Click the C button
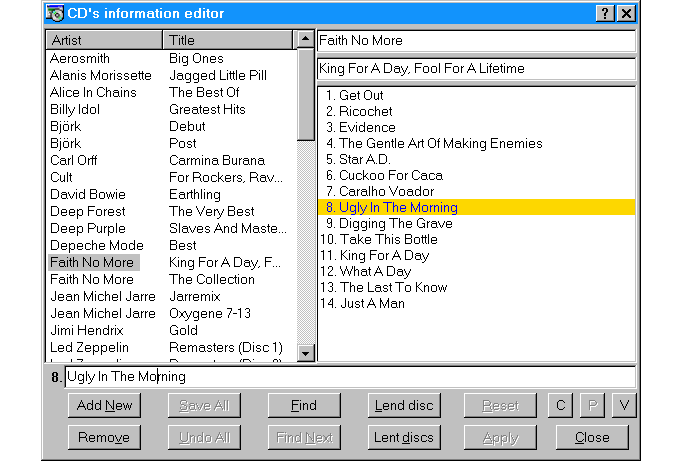The image size is (683, 461). [561, 406]
